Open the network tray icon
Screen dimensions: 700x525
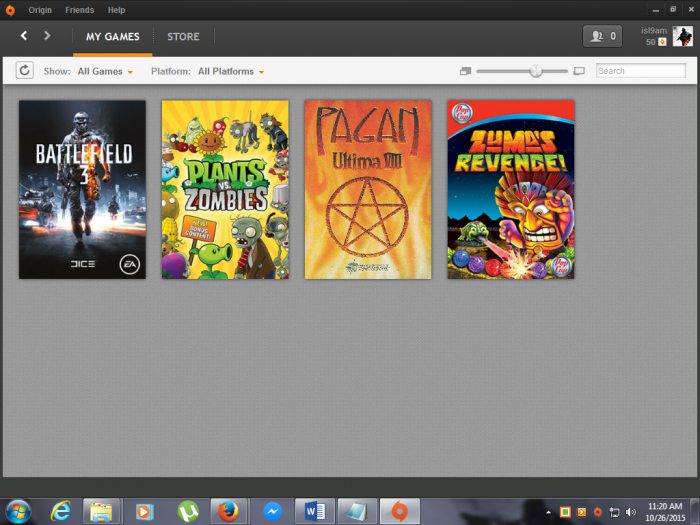click(615, 512)
